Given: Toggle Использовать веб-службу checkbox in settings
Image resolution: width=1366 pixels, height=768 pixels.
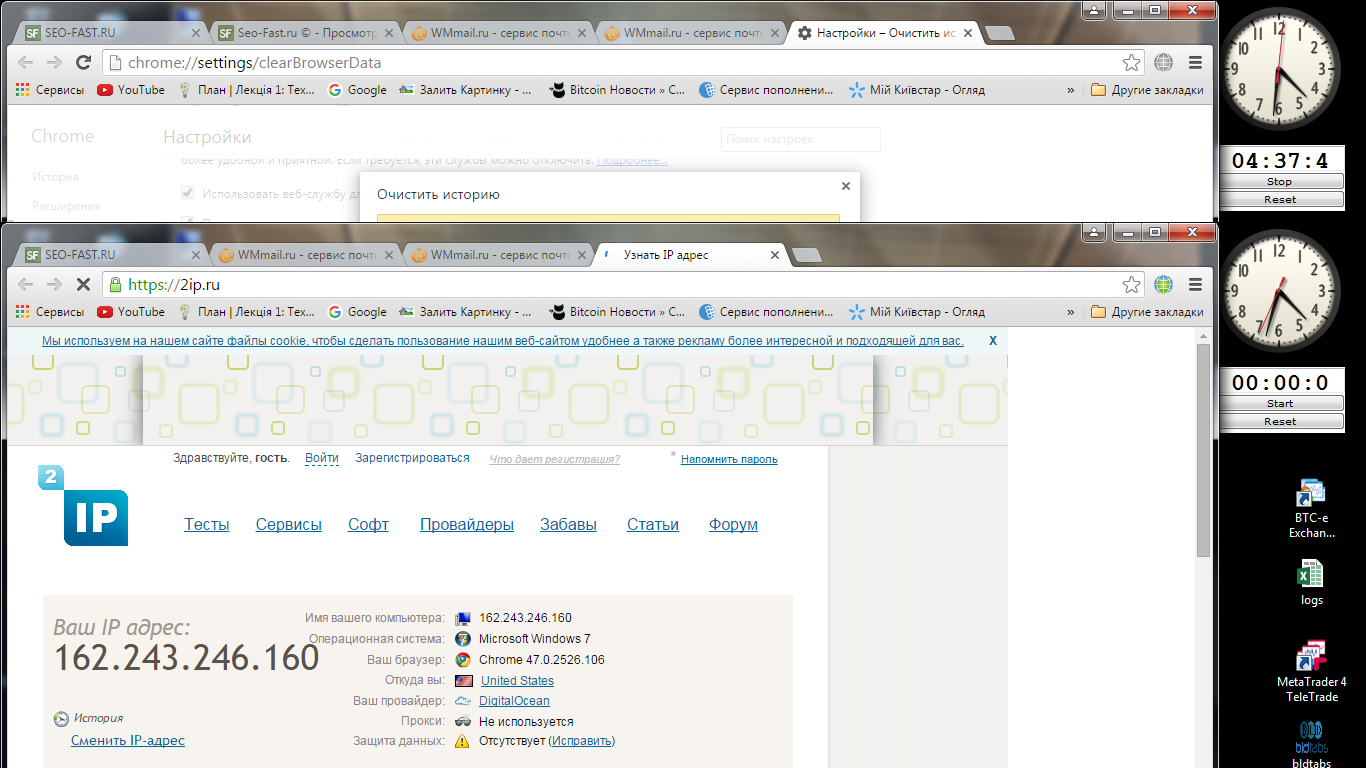Looking at the screenshot, I should tap(187, 194).
